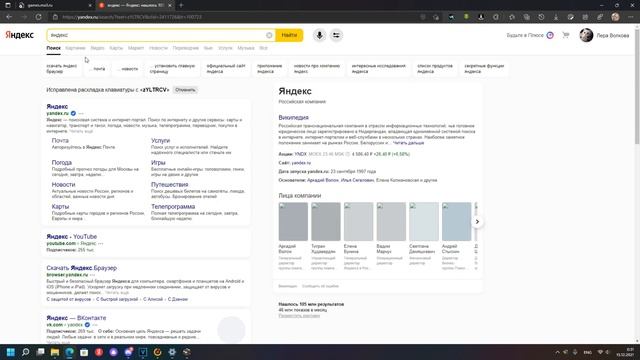Open the Яндекс — ВКонтакте result
This screenshot has width=640, height=360.
pos(76,318)
